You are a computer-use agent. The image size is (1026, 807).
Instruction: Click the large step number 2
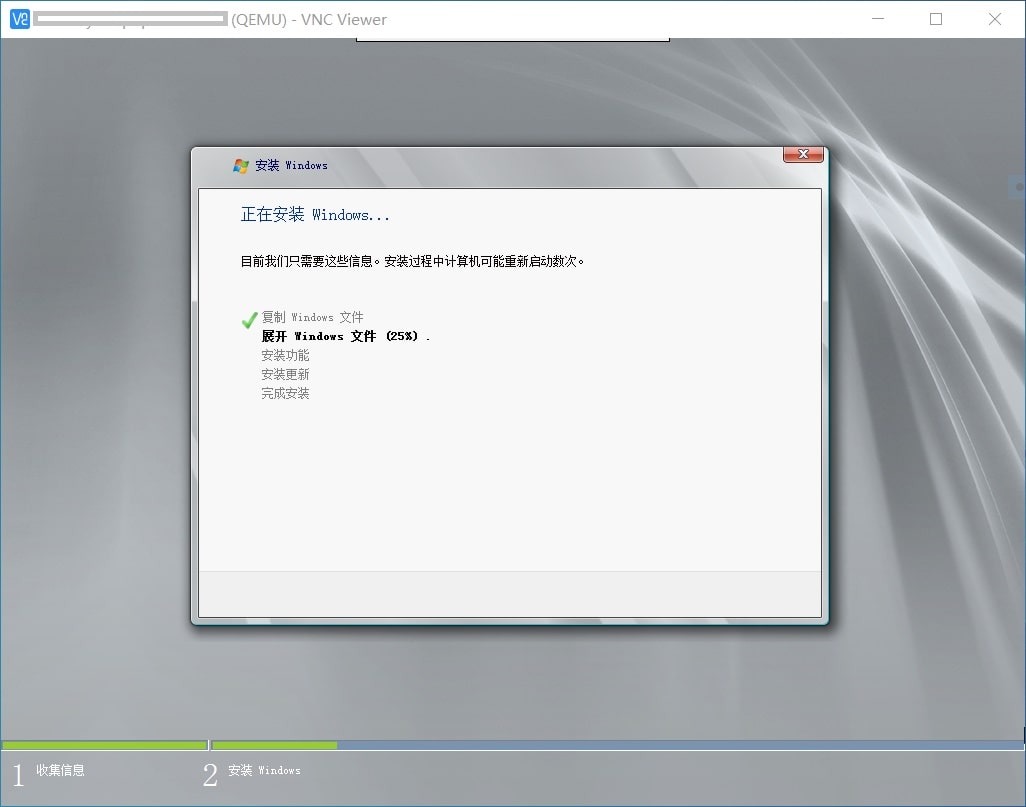pyautogui.click(x=210, y=775)
